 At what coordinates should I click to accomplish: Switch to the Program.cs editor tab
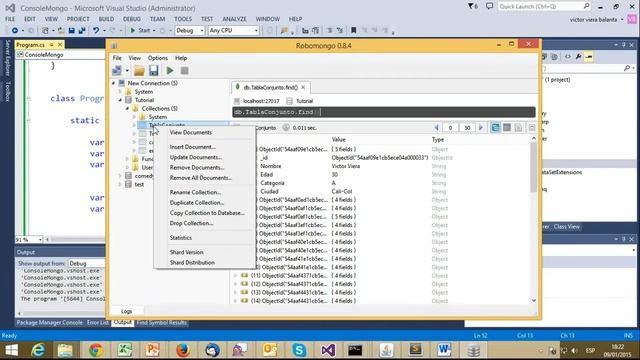(31, 44)
